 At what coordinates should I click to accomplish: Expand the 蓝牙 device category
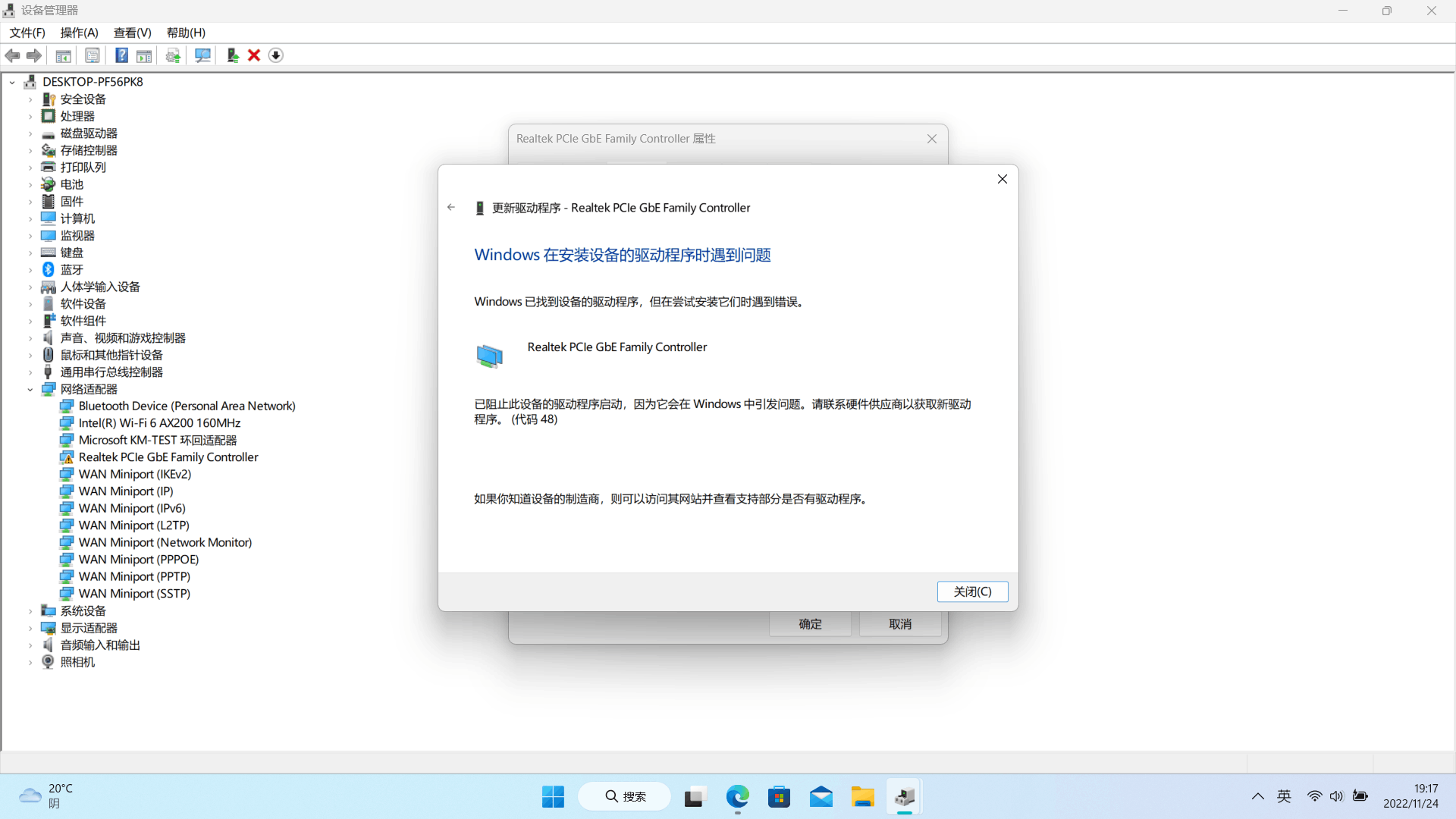[x=30, y=270]
